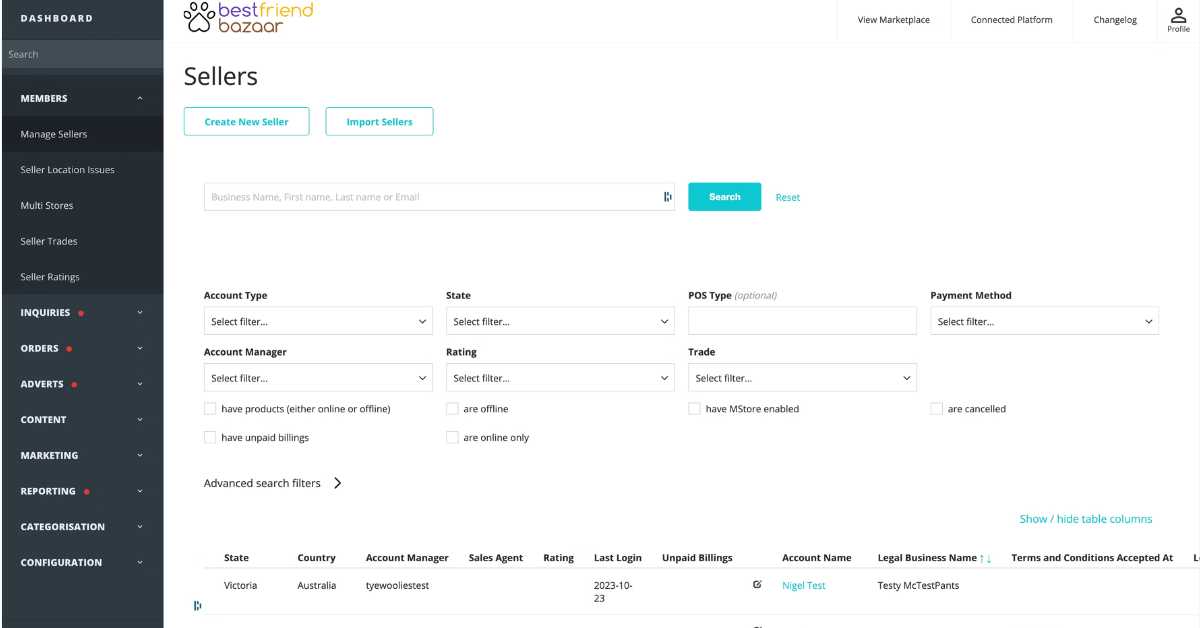
Task: Click the barcode scanner icon in the search field
Action: tap(667, 197)
